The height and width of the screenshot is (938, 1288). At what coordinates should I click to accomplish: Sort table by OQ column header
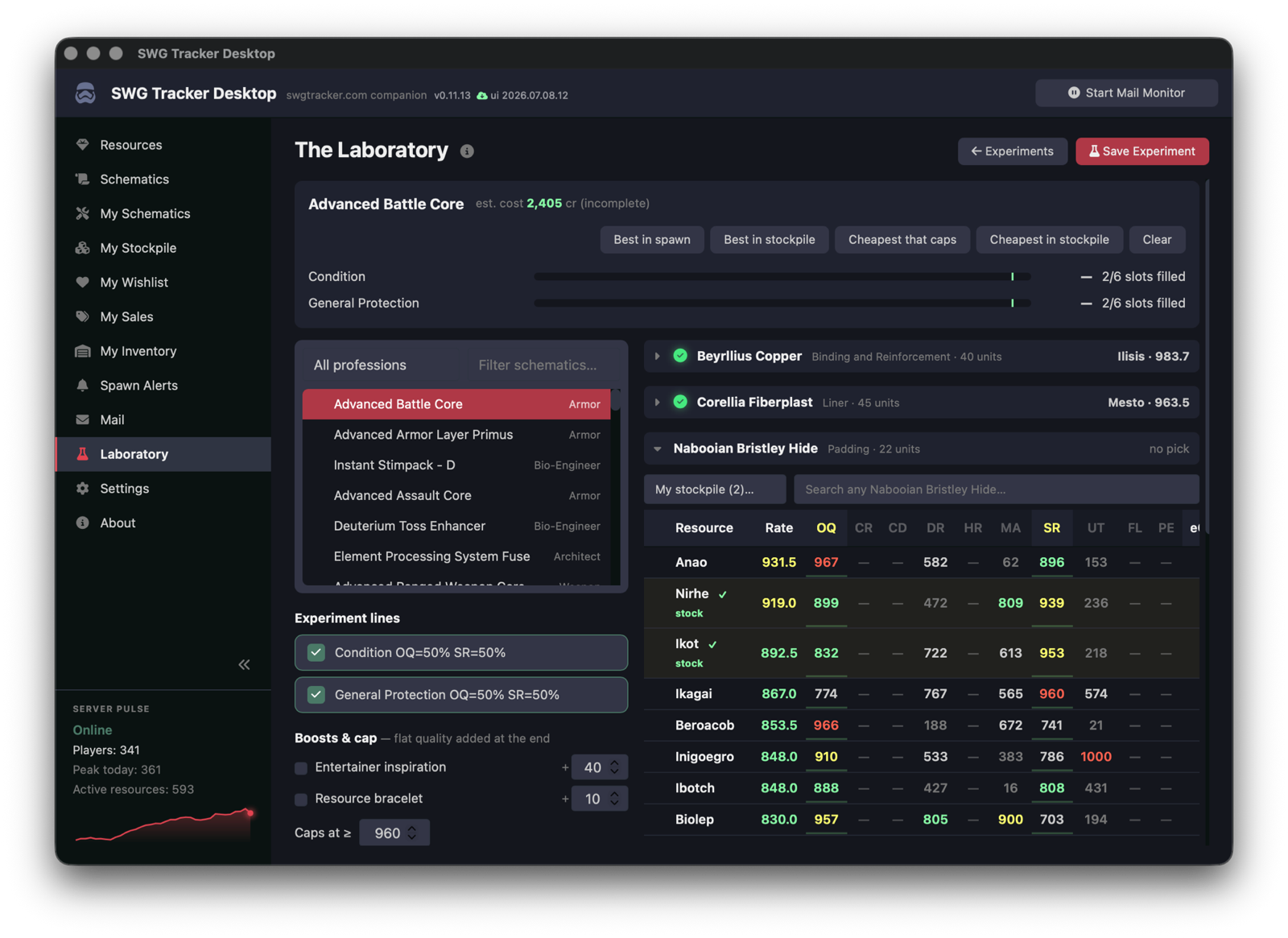(826, 528)
